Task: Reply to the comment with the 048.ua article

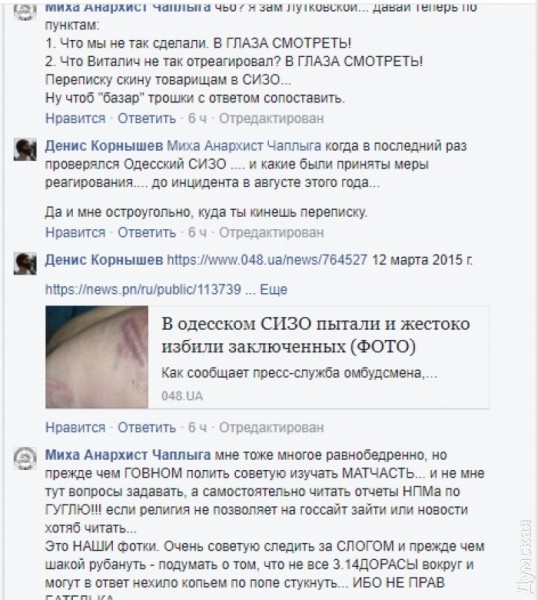Action: 147,427
